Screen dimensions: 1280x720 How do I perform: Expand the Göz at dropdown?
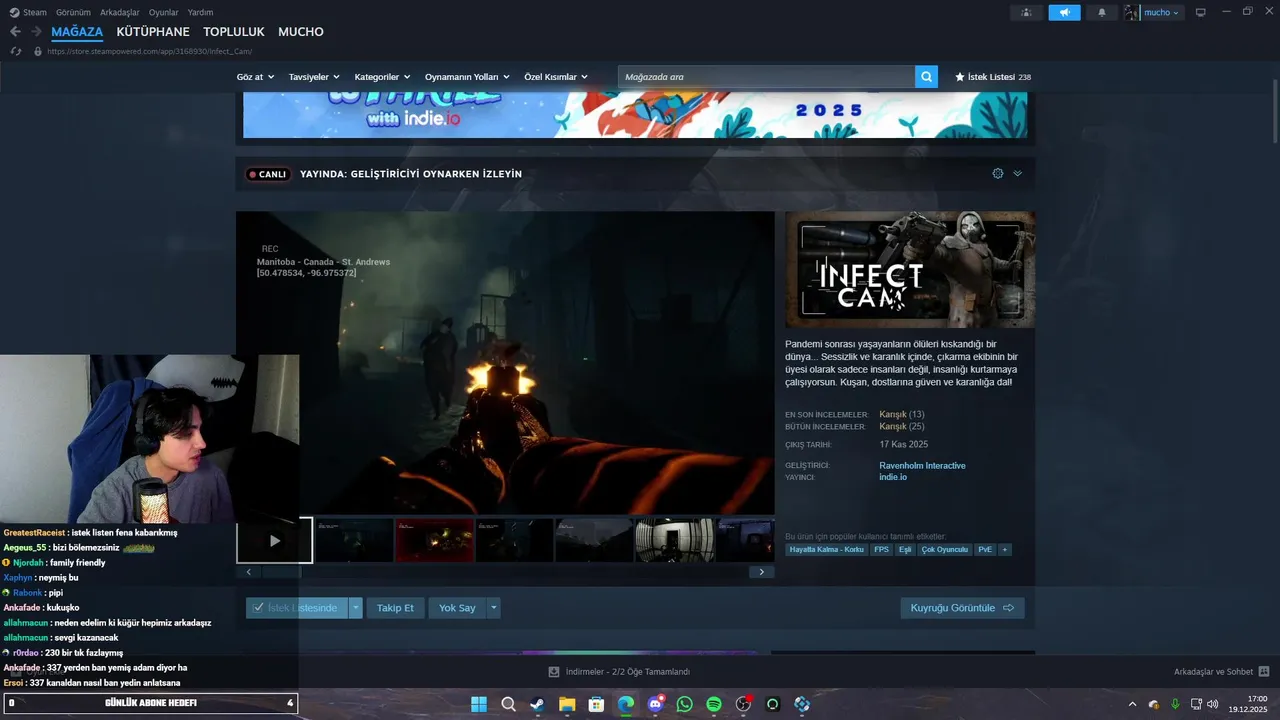click(255, 77)
